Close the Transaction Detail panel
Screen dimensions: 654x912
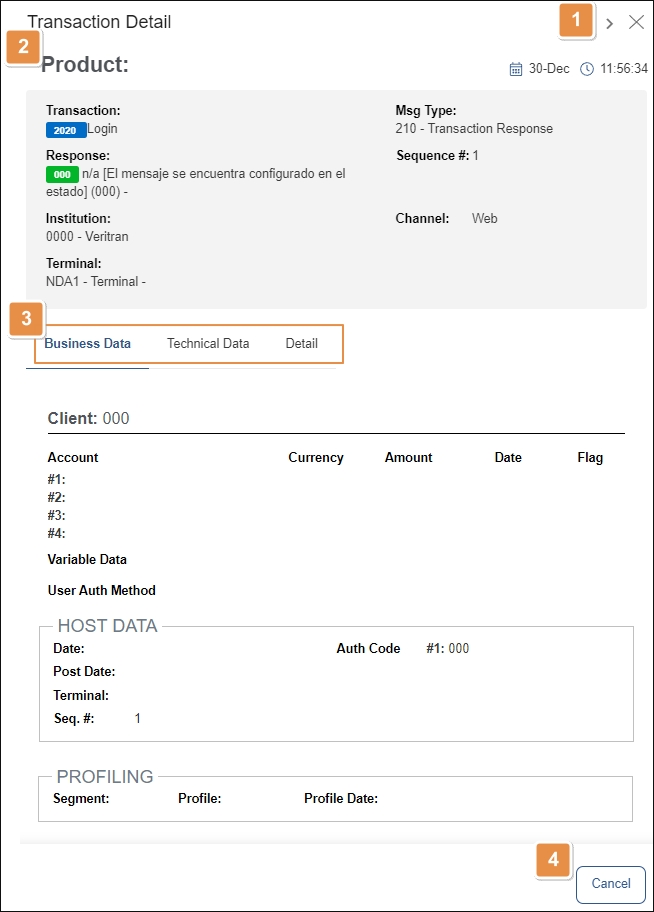[x=636, y=22]
